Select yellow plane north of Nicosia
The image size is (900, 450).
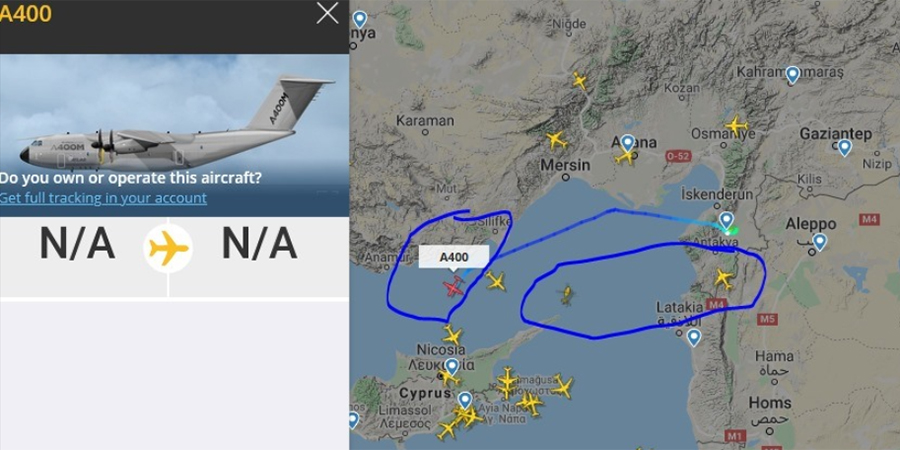[x=452, y=335]
